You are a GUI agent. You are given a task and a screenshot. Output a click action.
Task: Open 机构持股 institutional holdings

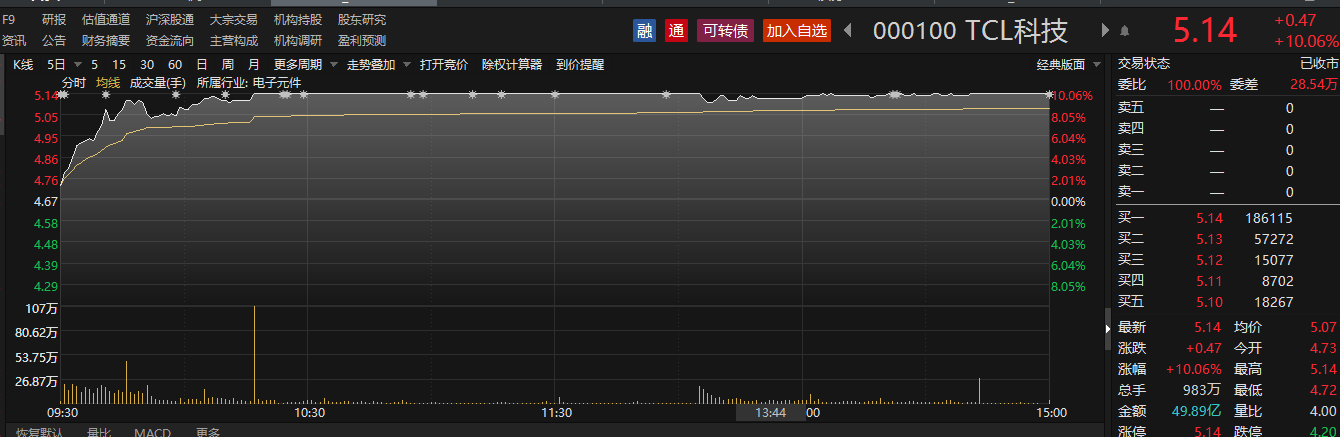tap(298, 19)
